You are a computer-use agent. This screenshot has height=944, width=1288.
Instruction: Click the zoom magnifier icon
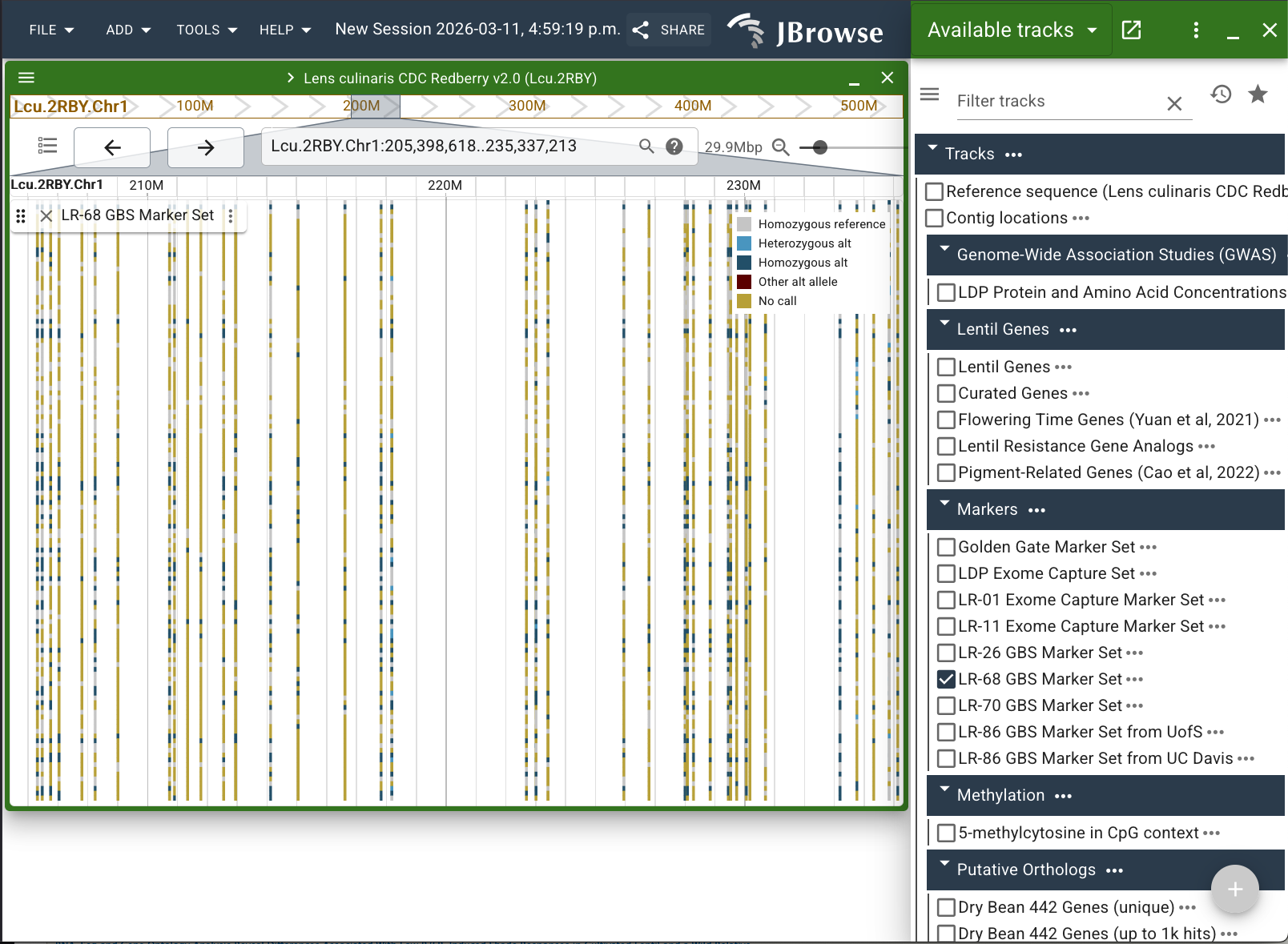(780, 147)
